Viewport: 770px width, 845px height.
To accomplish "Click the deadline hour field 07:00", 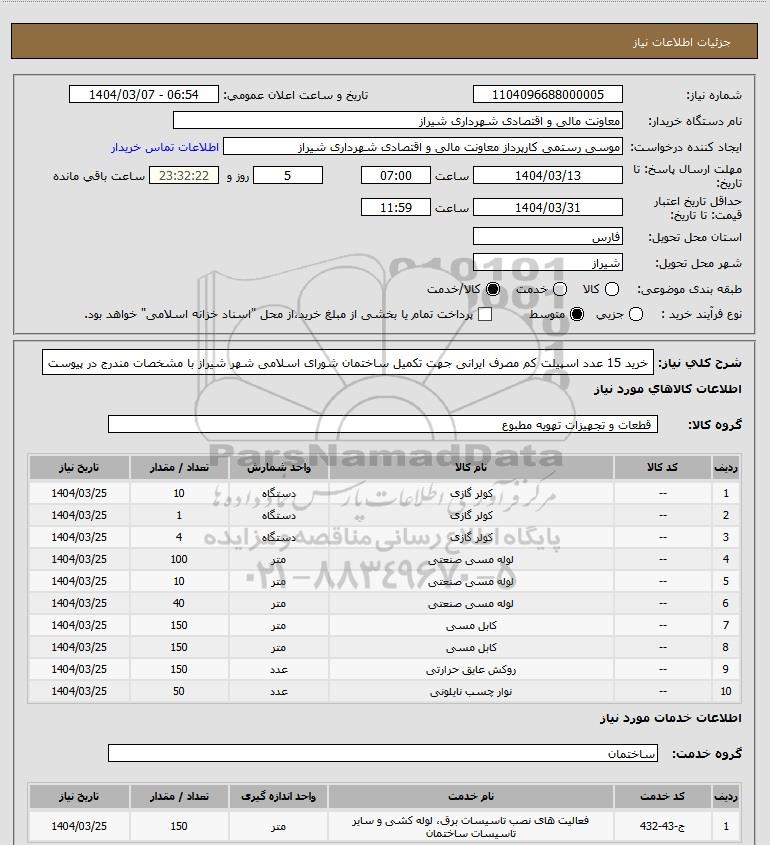I will (396, 175).
